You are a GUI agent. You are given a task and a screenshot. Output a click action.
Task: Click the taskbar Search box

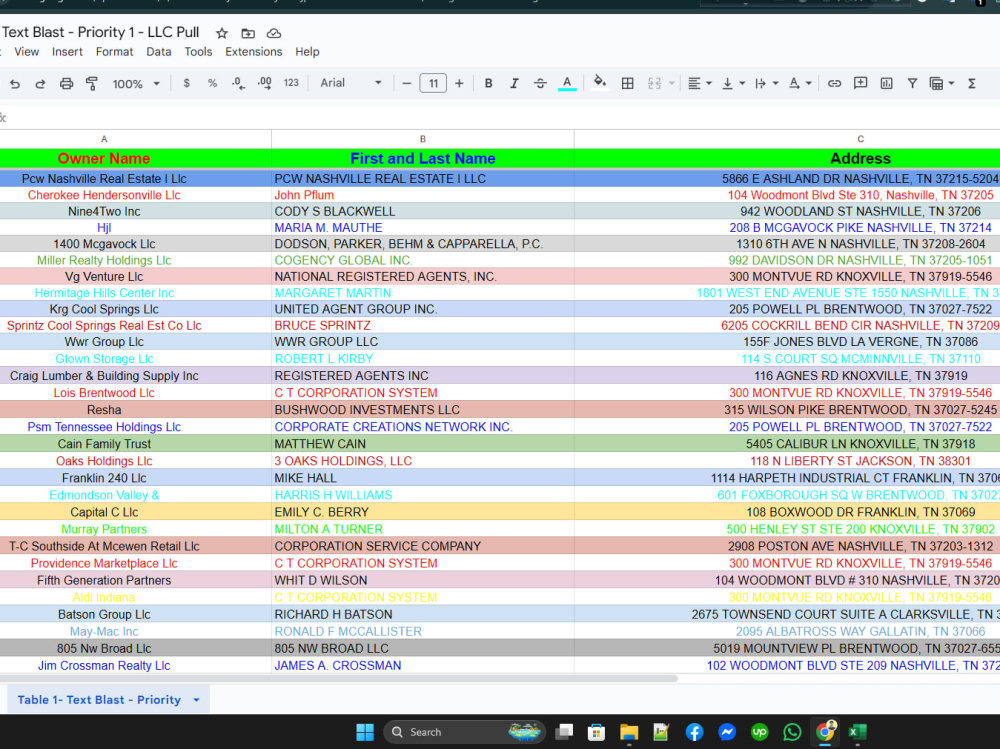465,732
